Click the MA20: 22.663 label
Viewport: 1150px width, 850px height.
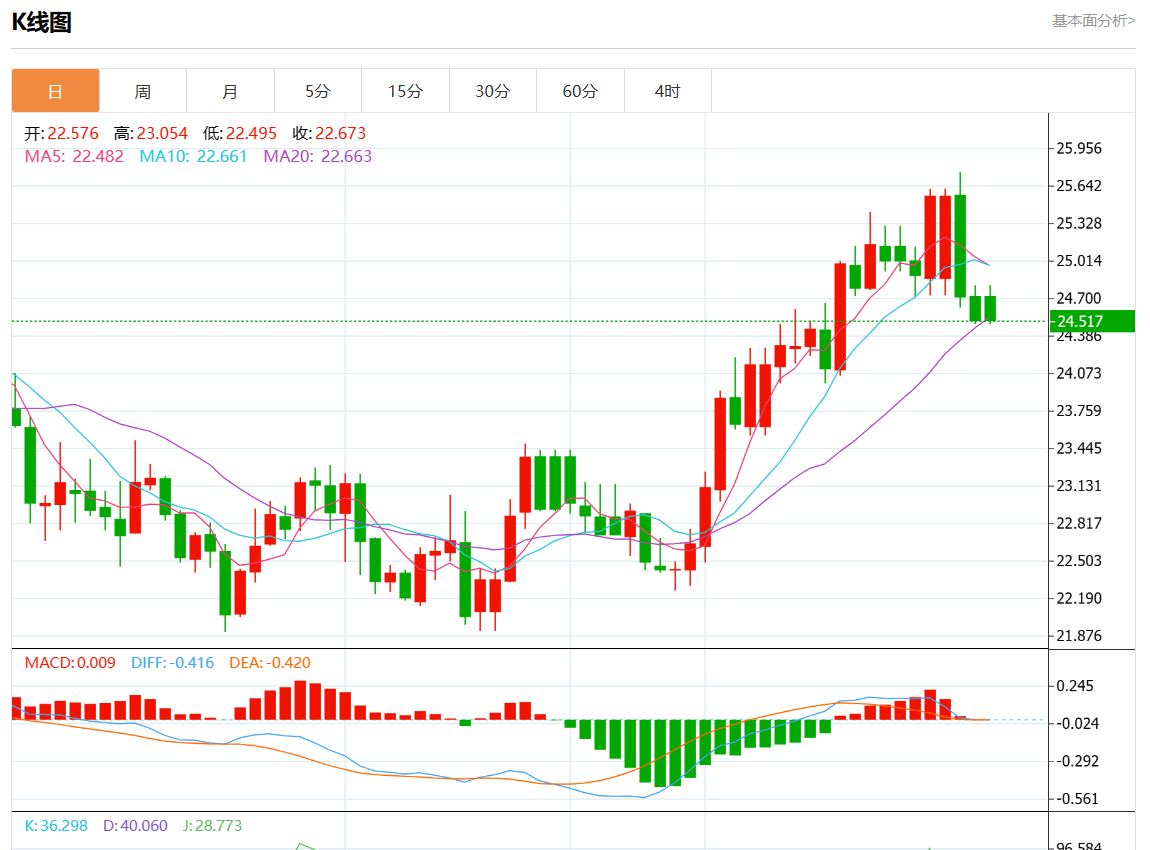pos(318,156)
